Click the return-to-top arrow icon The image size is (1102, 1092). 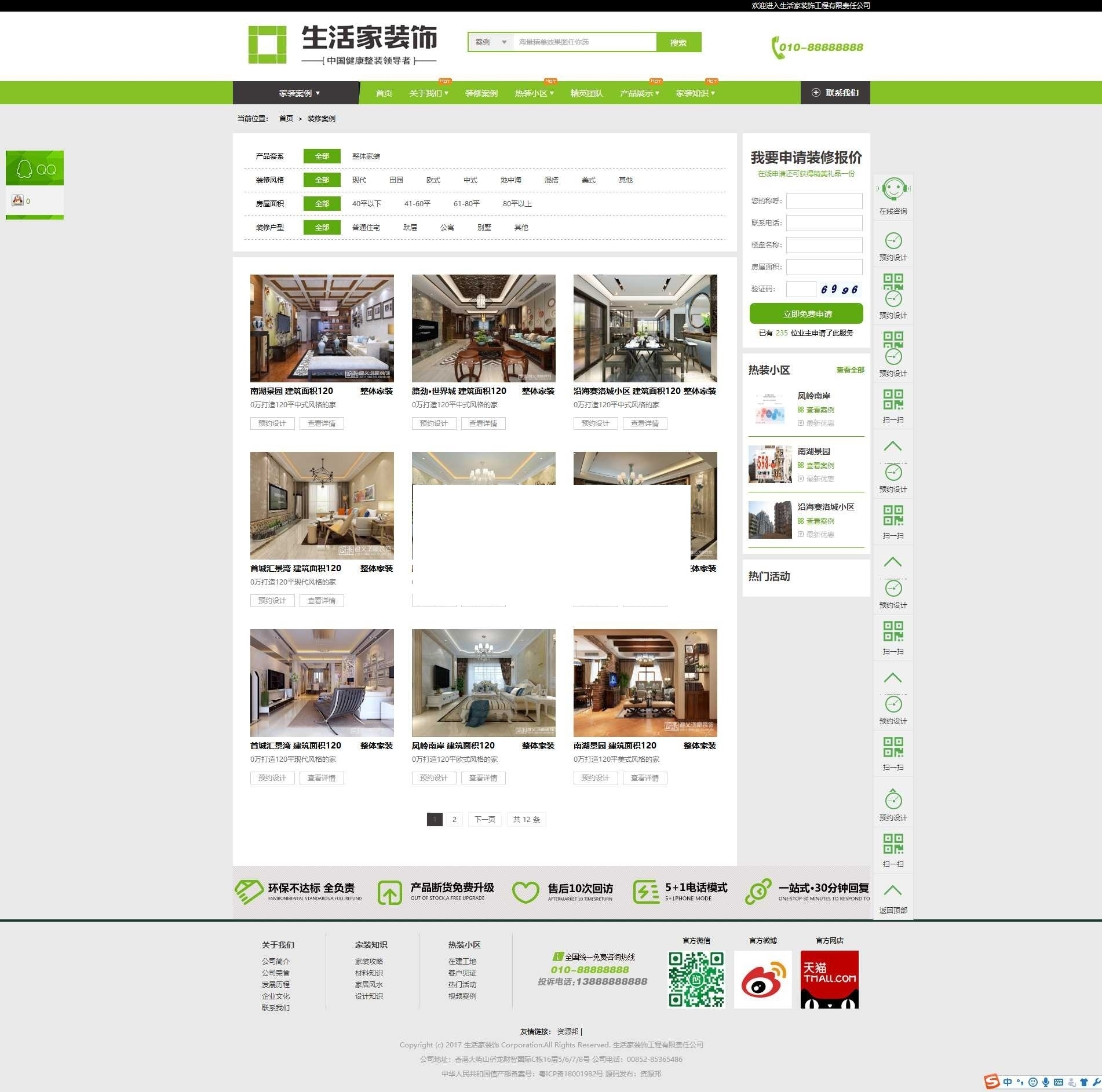[x=892, y=891]
